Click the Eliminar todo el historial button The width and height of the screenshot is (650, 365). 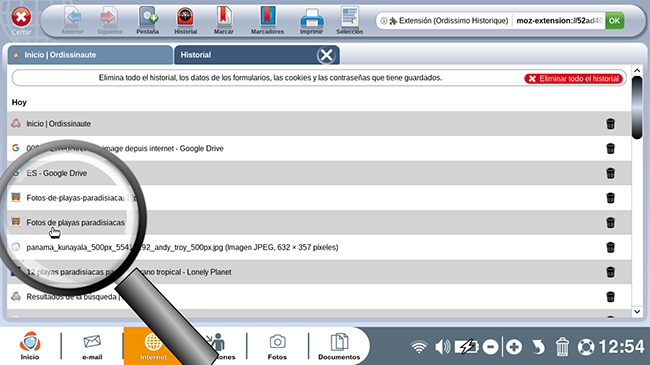pos(573,78)
